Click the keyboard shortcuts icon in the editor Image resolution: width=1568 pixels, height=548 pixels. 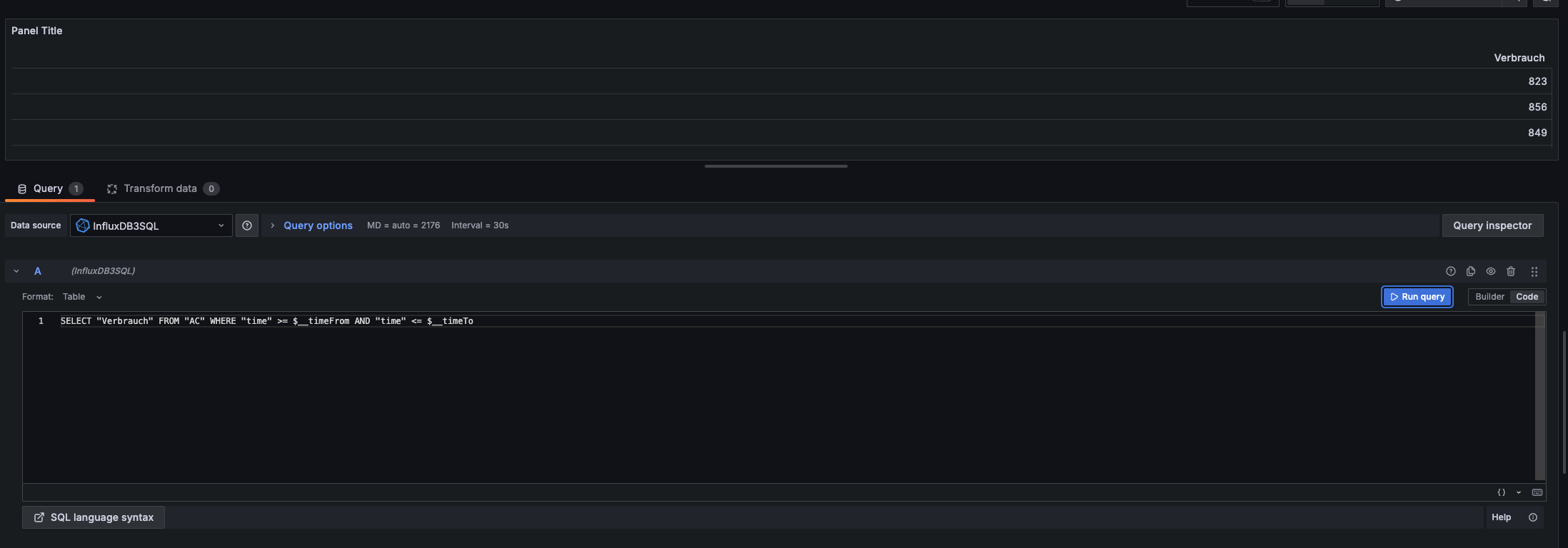coord(1537,492)
